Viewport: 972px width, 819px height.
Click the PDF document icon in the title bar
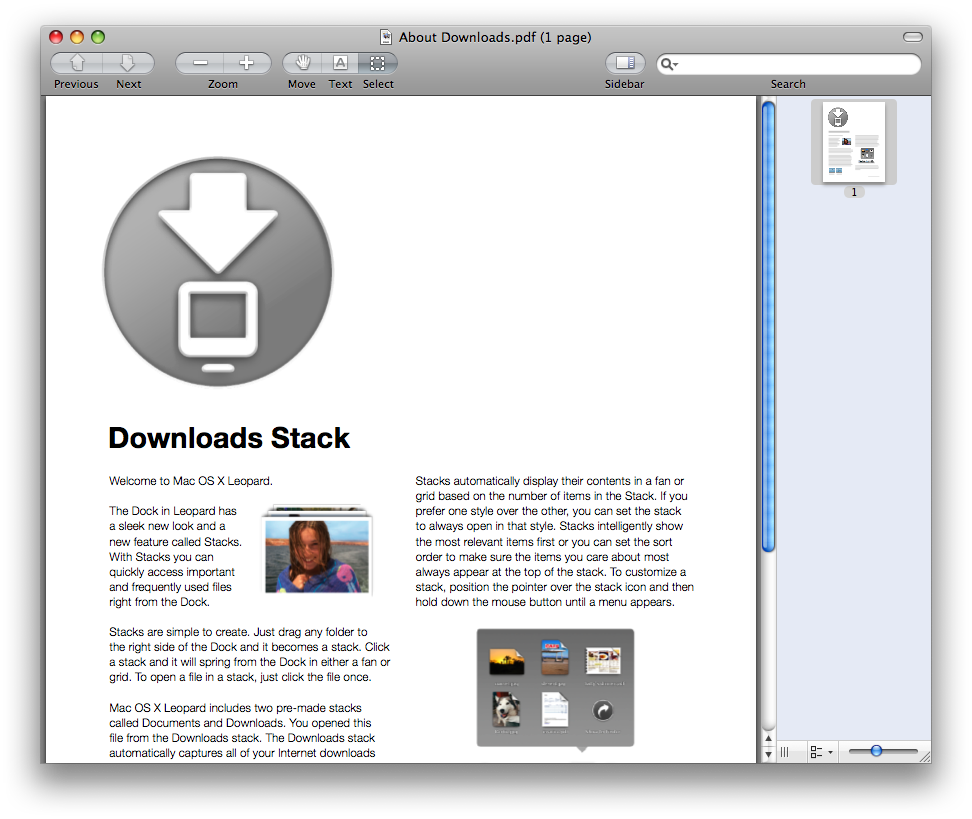(x=386, y=37)
